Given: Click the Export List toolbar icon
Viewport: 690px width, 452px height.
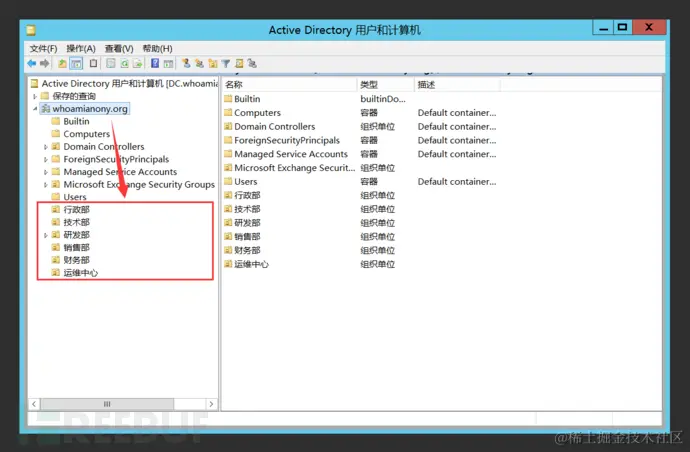Looking at the screenshot, I should coord(138,64).
